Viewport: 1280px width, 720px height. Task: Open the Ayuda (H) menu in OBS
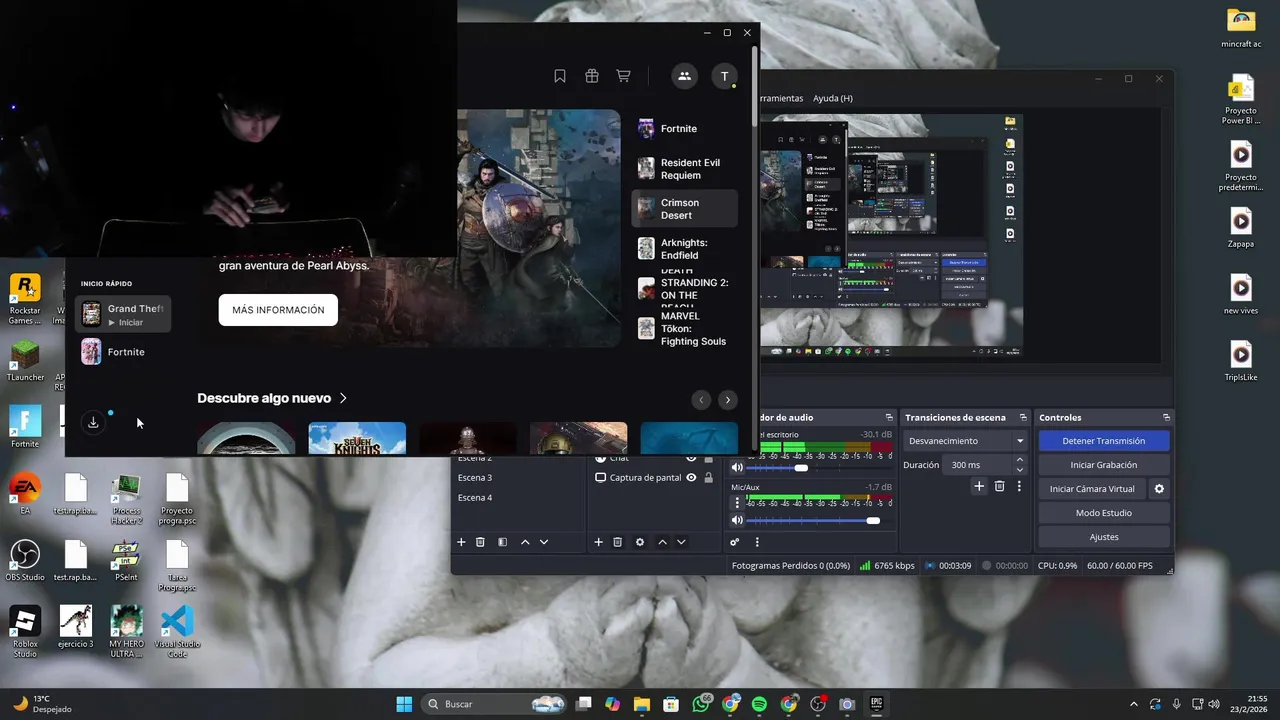(x=833, y=99)
